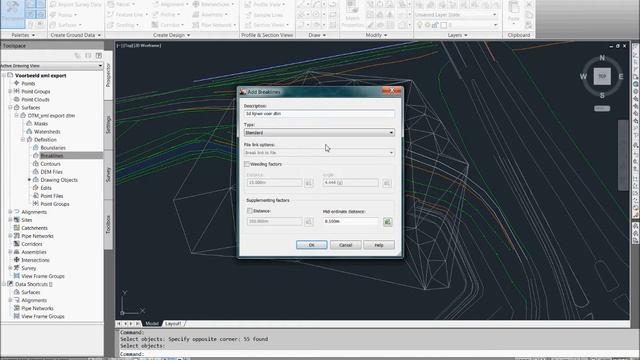Select Boundaries under Definition
The image size is (640, 360).
click(x=53, y=148)
